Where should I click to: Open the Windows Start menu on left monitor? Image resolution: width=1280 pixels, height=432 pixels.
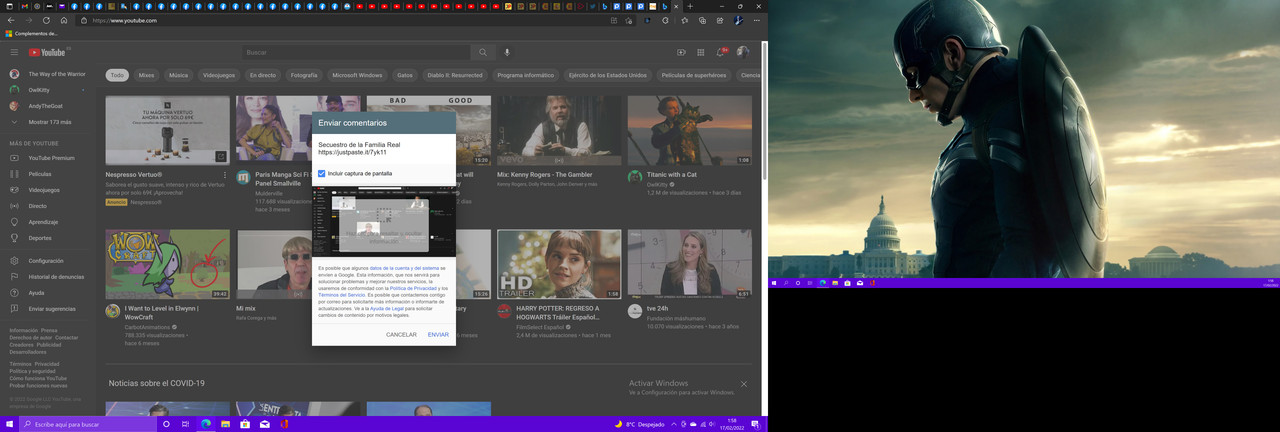click(10, 424)
